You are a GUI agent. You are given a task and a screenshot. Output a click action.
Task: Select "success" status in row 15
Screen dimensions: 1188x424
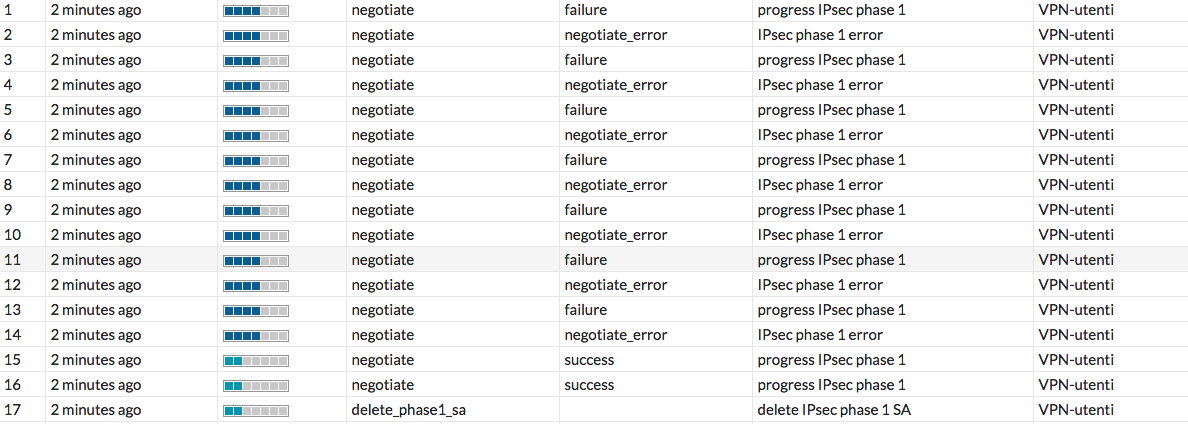589,360
